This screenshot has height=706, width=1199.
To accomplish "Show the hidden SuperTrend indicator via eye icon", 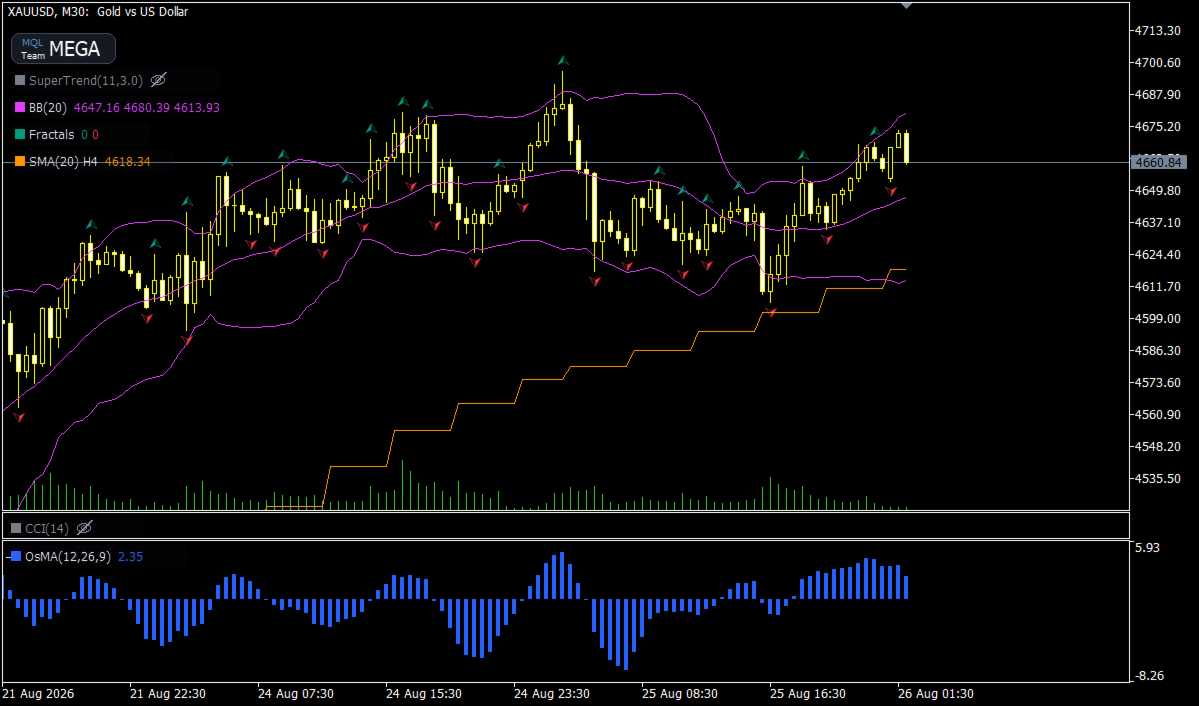I will coord(158,80).
